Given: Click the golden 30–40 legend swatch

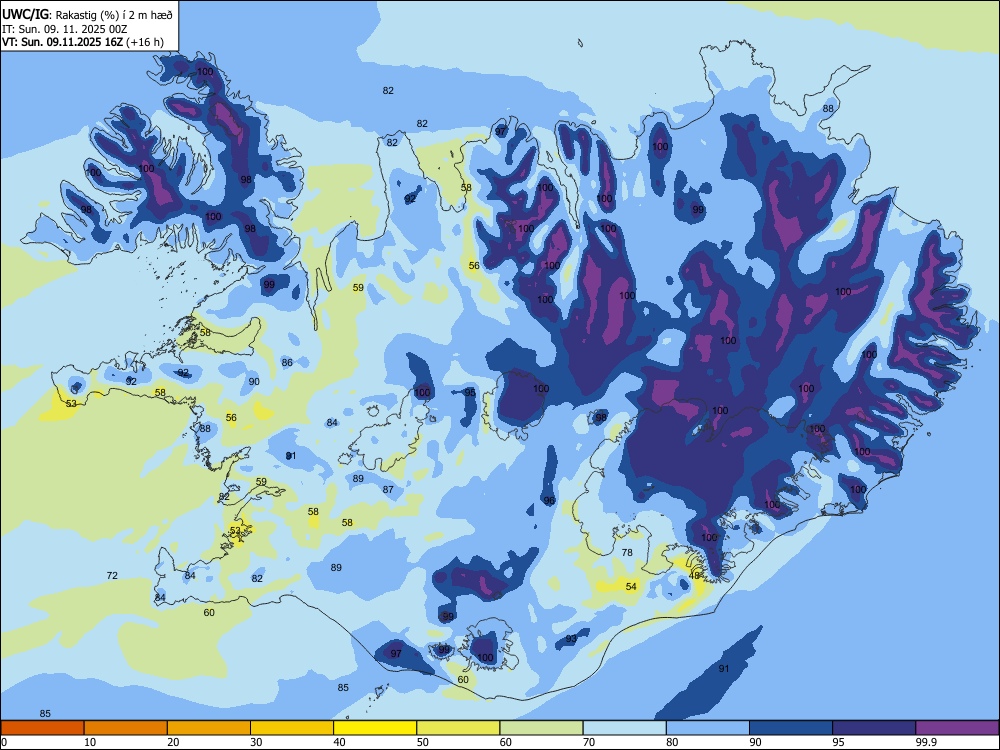Looking at the screenshot, I should (x=292, y=728).
